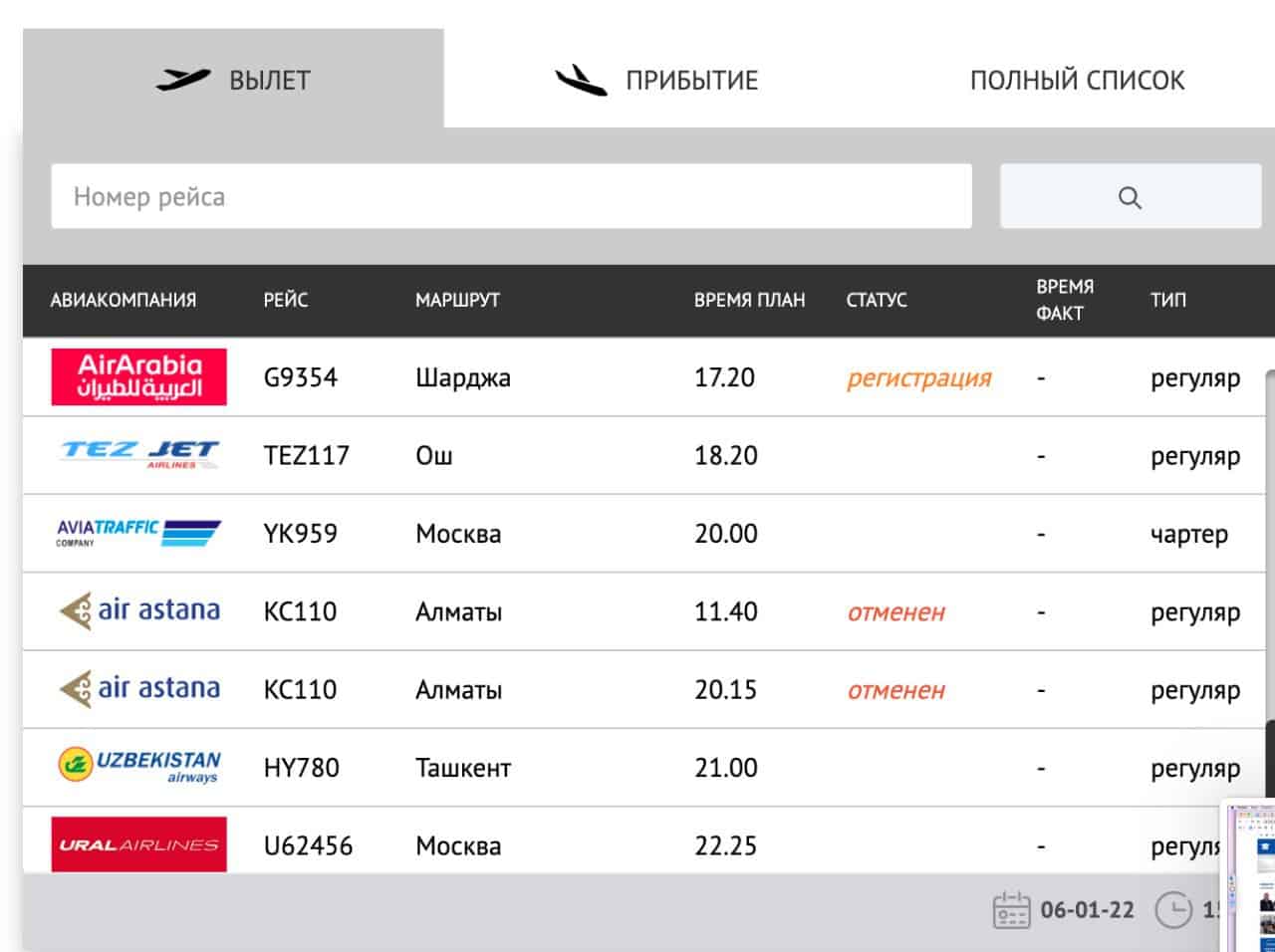The image size is (1275, 952).
Task: Select flight number G9354
Action: pos(300,378)
